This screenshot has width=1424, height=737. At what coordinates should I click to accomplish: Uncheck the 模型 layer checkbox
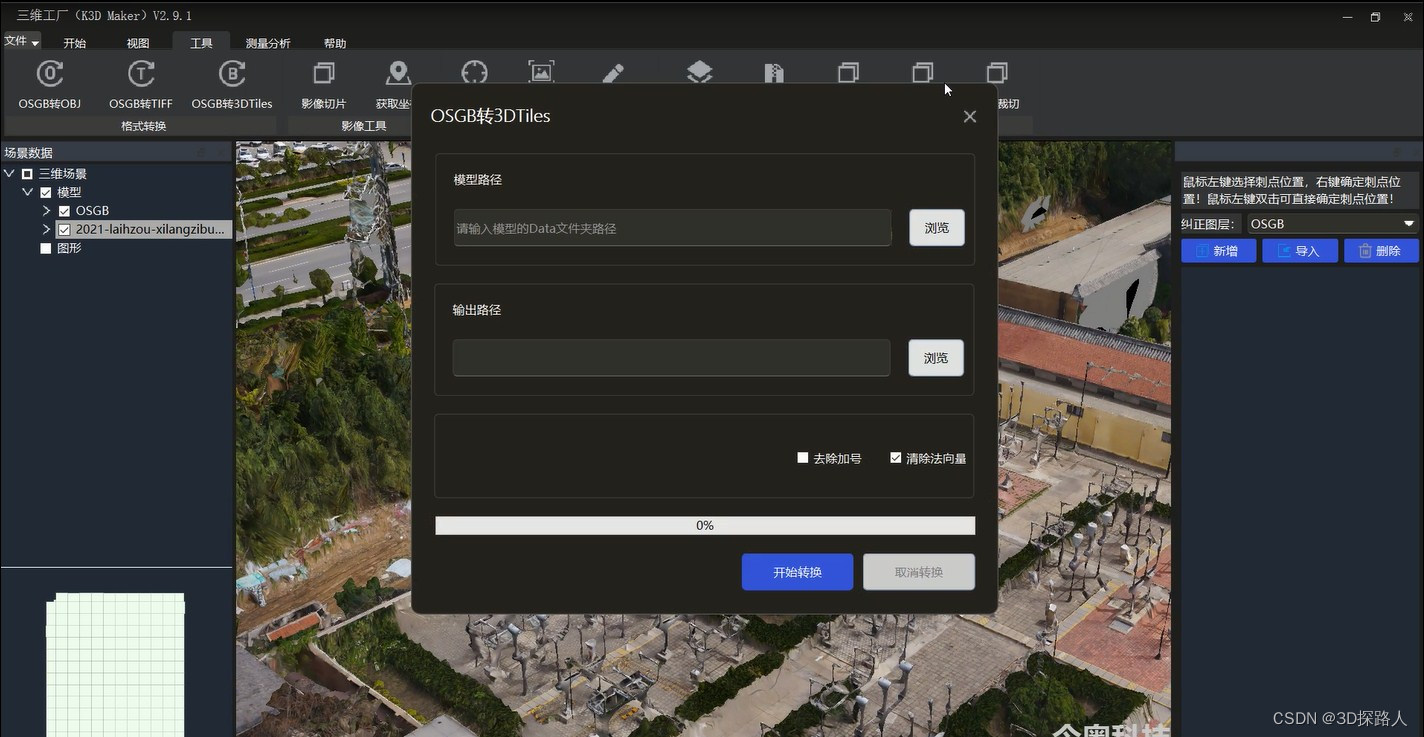[45, 192]
